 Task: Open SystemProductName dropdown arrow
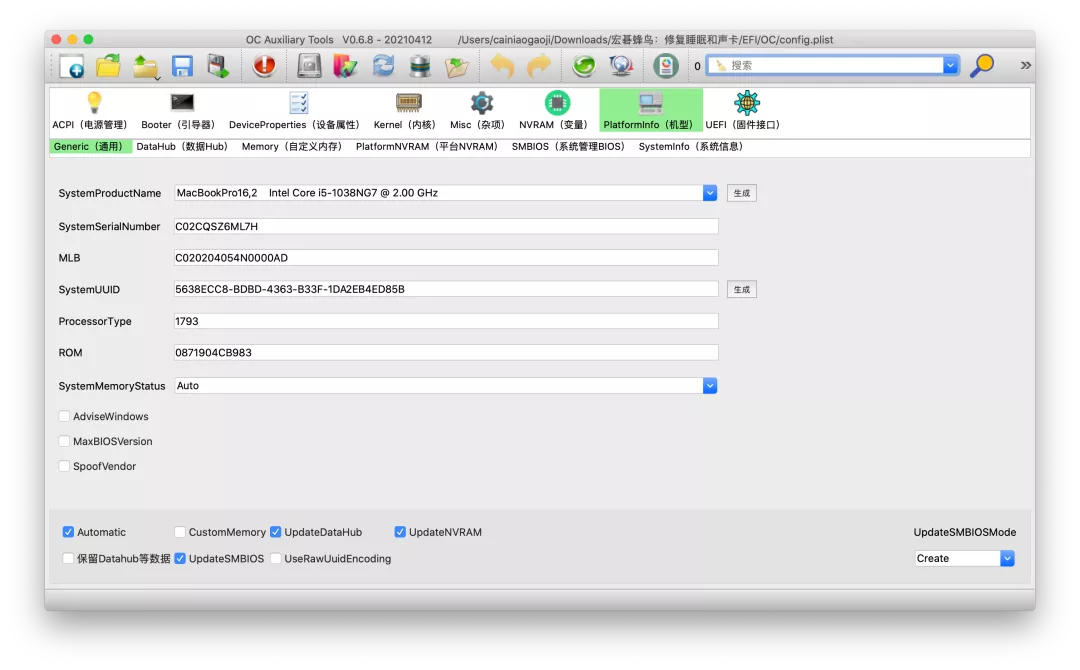click(x=709, y=193)
